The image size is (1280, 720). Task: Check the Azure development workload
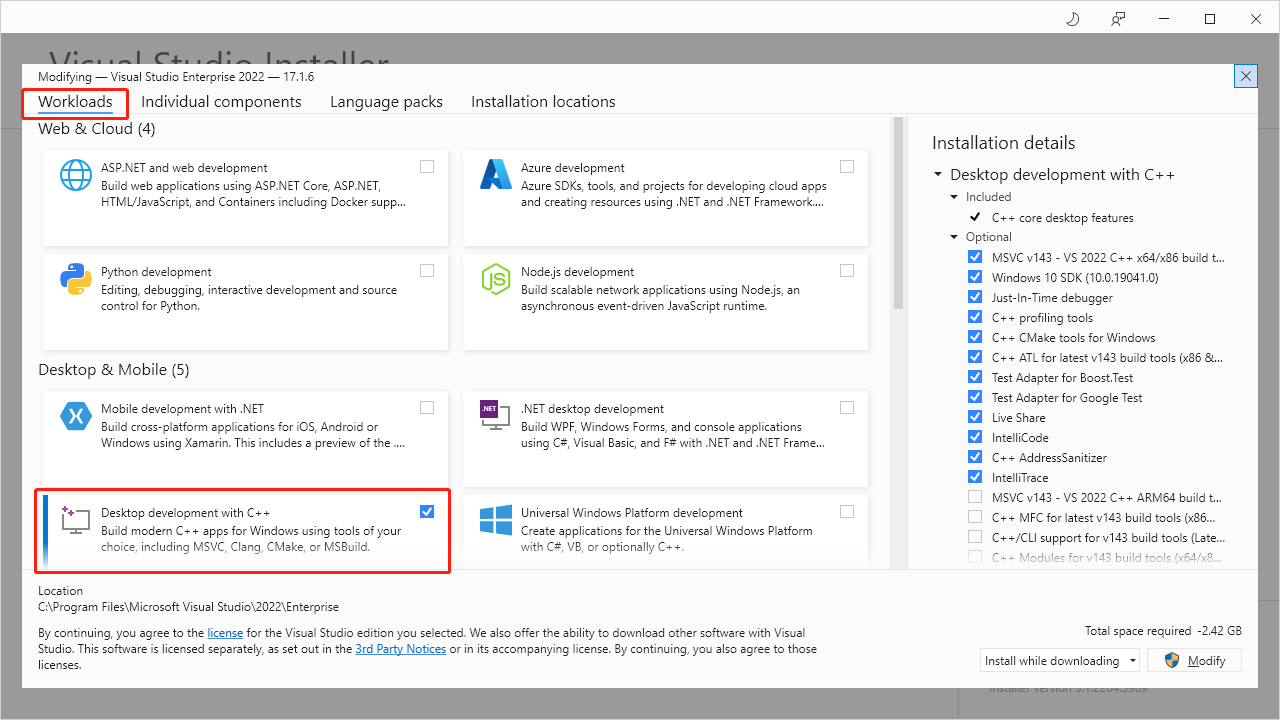(847, 167)
